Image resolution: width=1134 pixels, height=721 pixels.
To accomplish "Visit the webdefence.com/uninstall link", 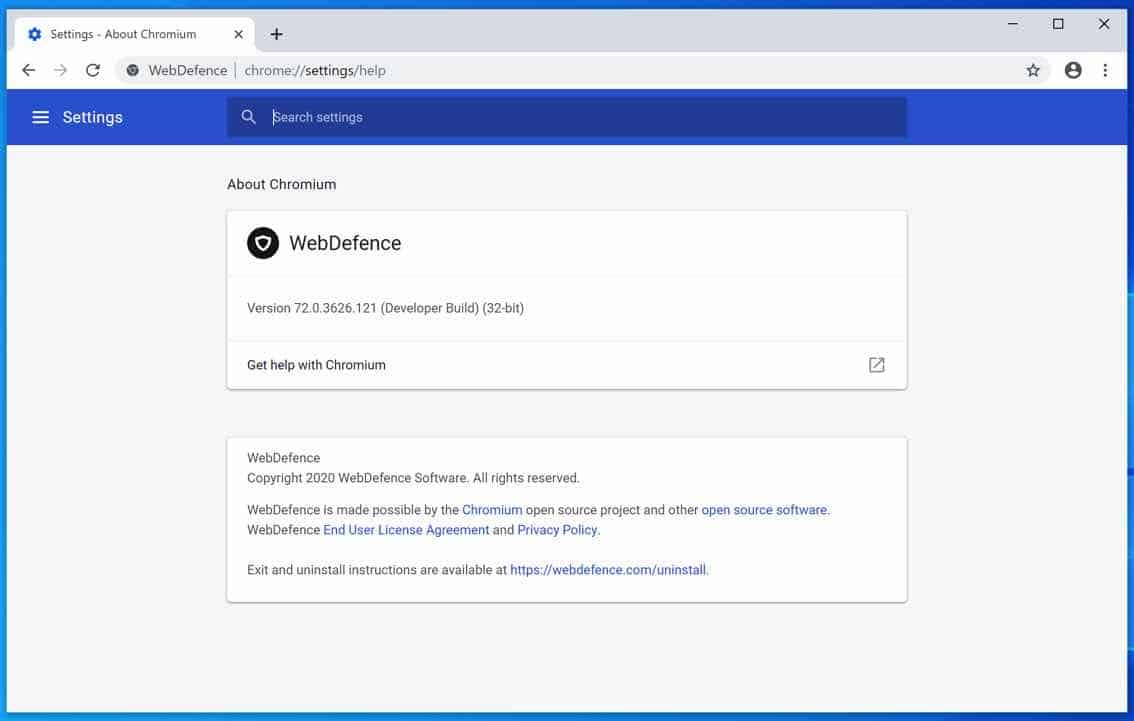I will [x=608, y=570].
